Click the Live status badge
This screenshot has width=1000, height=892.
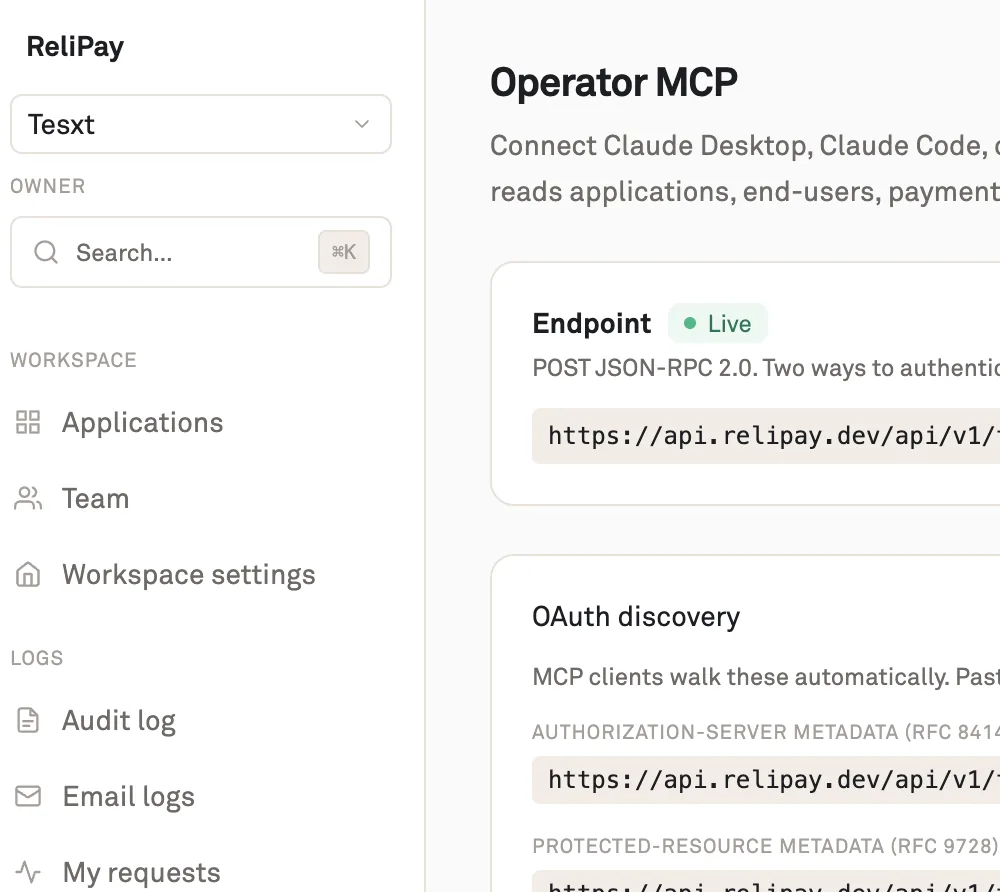(x=717, y=323)
